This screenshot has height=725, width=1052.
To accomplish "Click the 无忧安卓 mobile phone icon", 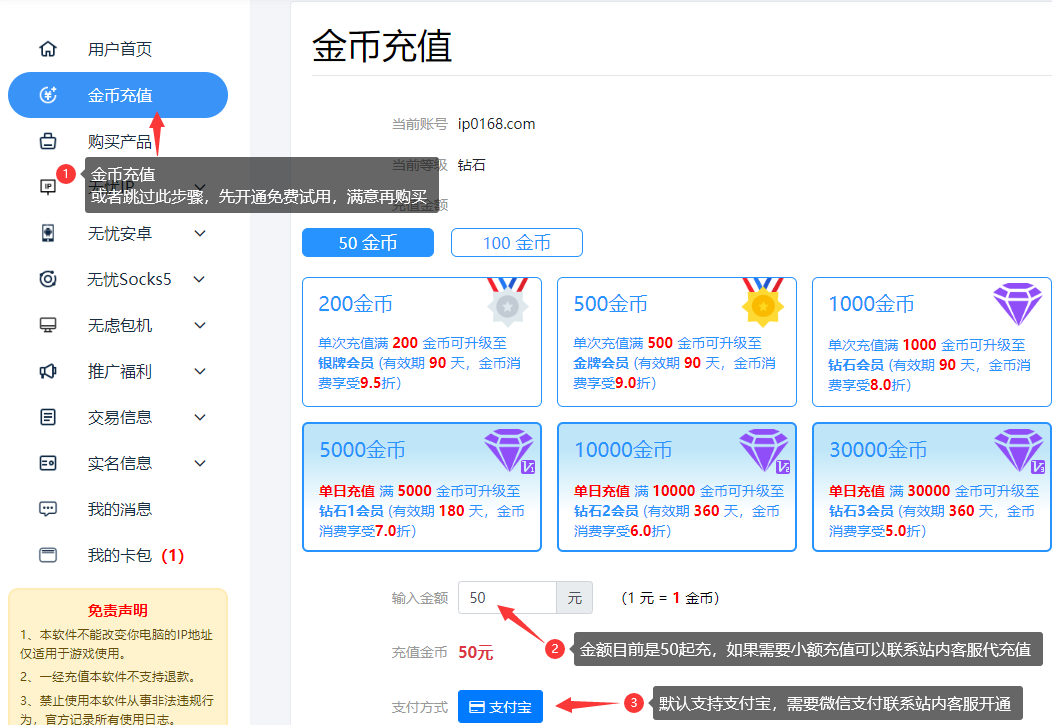I will pyautogui.click(x=48, y=233).
